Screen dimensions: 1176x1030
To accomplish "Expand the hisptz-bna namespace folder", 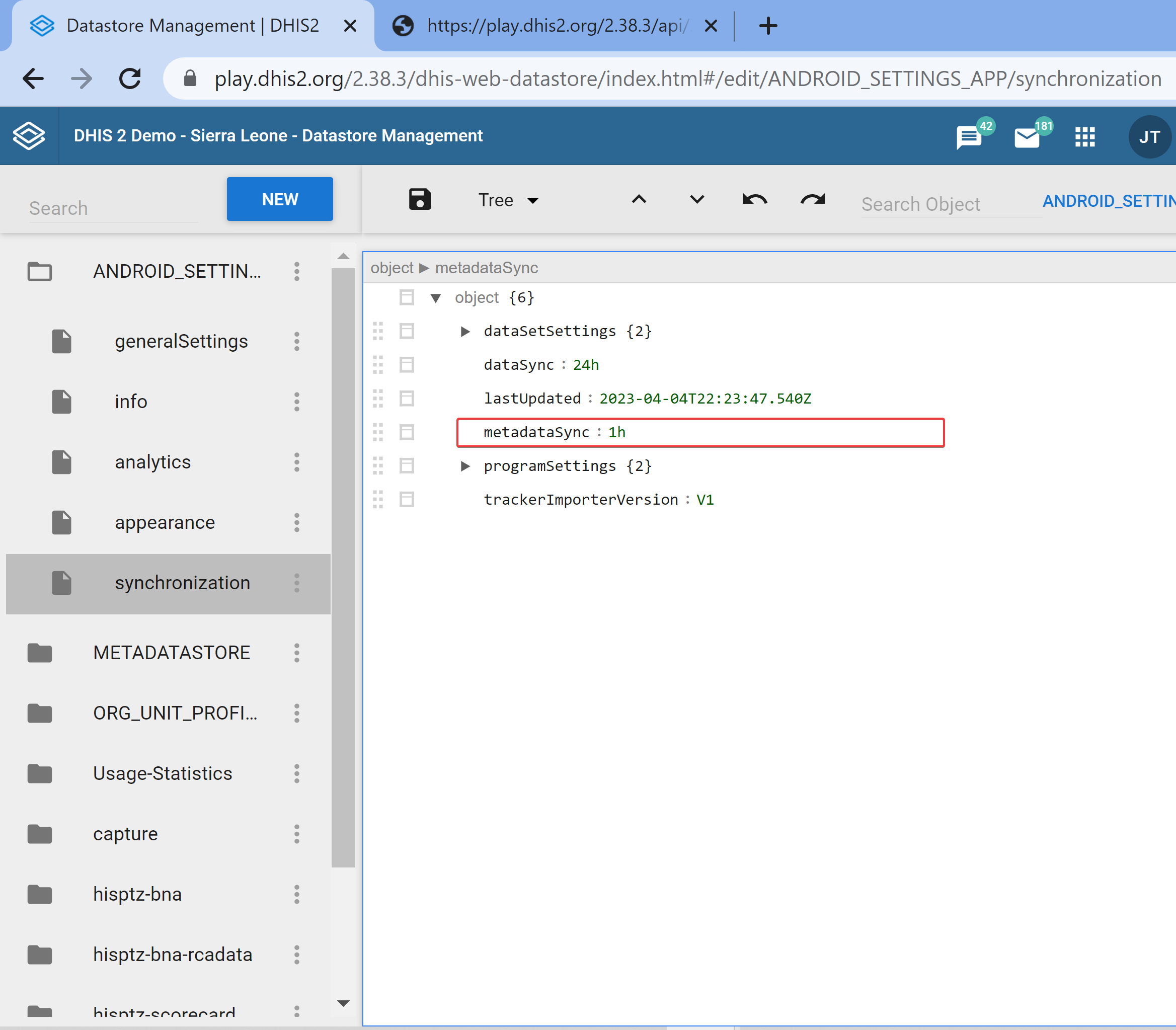I will [40, 894].
